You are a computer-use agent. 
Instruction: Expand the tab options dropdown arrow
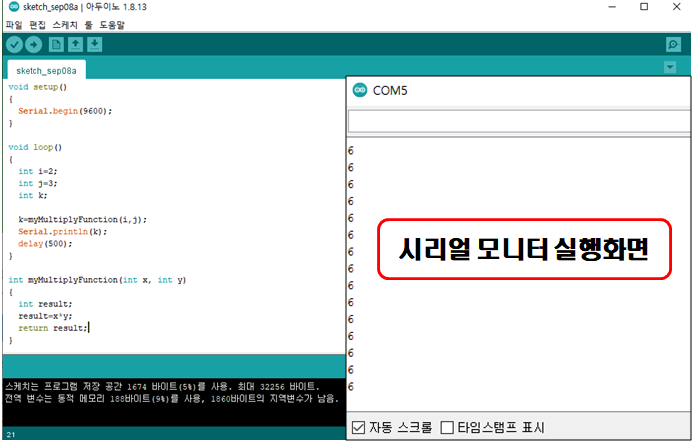(670, 67)
